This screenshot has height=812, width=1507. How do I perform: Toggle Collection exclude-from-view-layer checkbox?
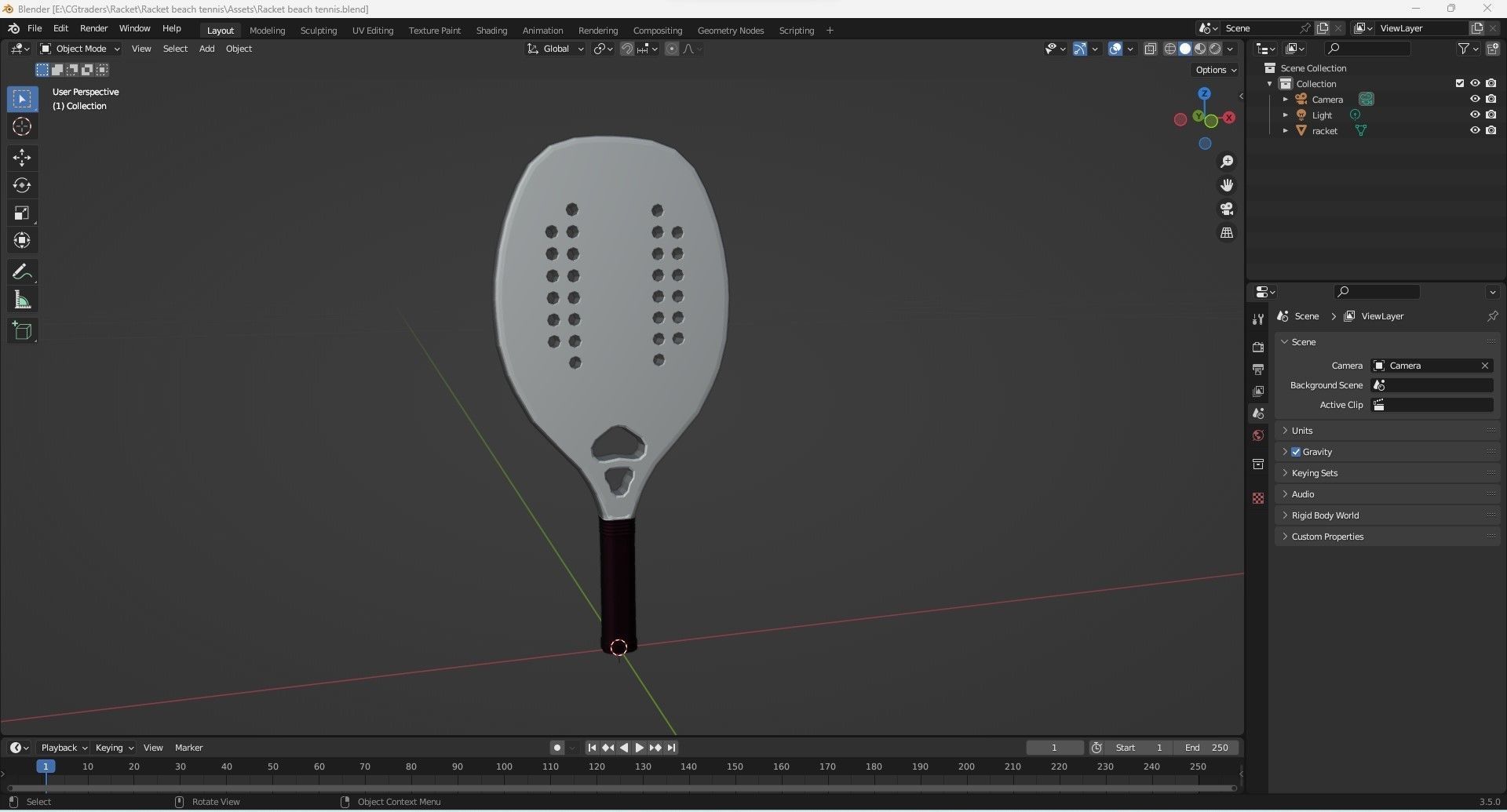pos(1460,84)
